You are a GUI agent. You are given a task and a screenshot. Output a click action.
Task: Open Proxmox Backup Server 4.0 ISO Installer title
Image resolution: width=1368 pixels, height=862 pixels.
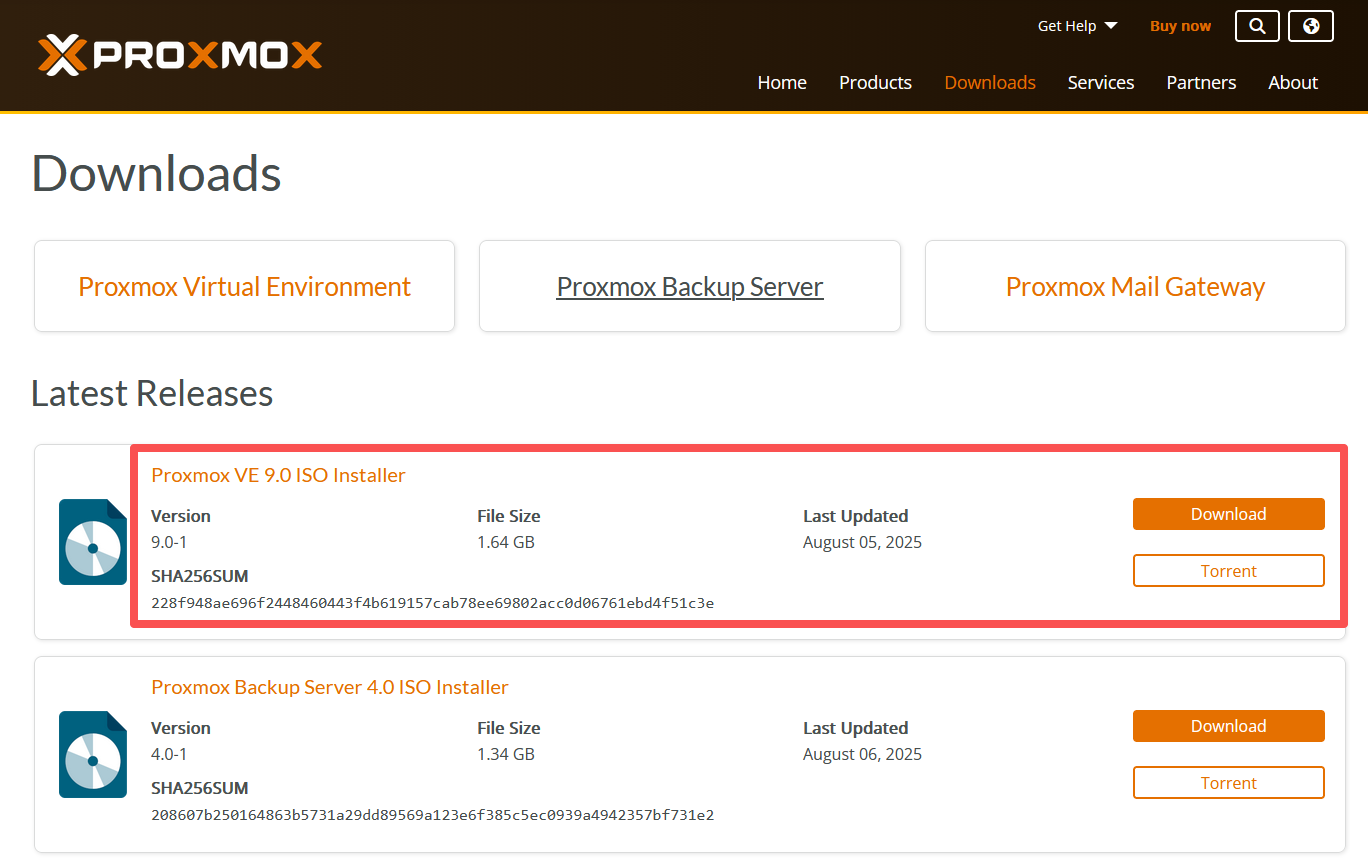click(x=330, y=687)
